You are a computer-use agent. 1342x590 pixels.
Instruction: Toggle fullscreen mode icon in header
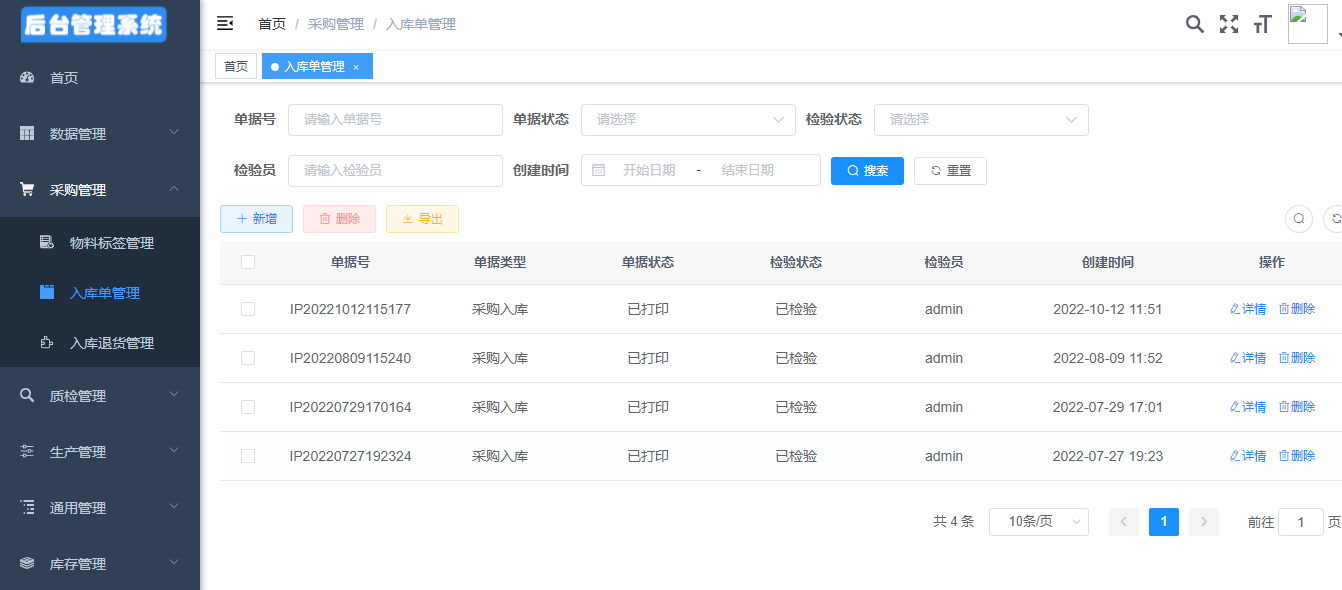1228,24
